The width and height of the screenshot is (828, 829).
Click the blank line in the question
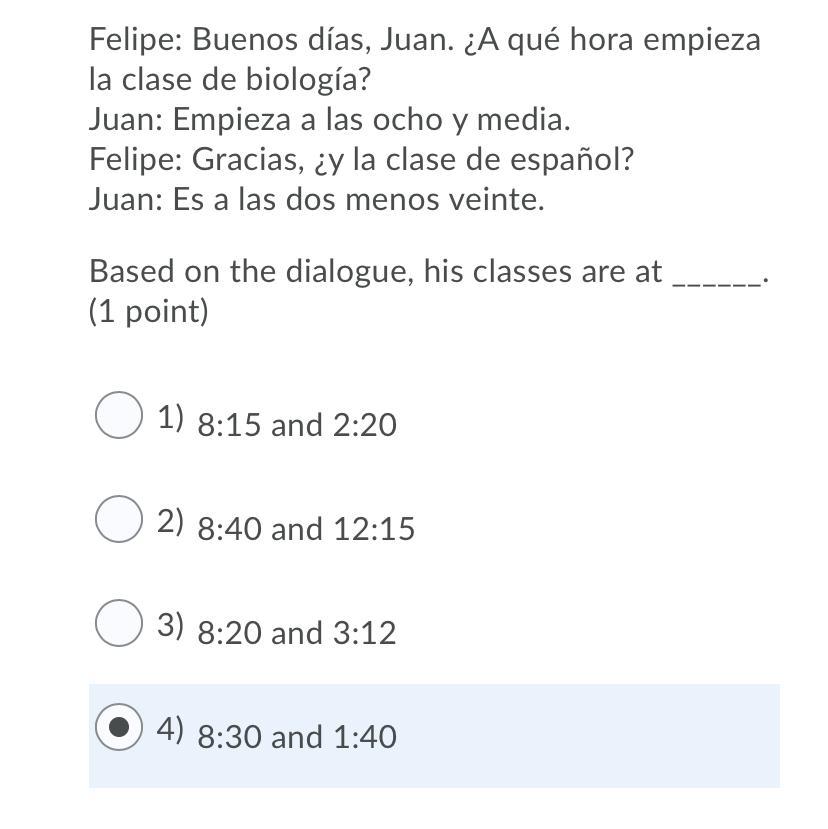[x=718, y=275]
